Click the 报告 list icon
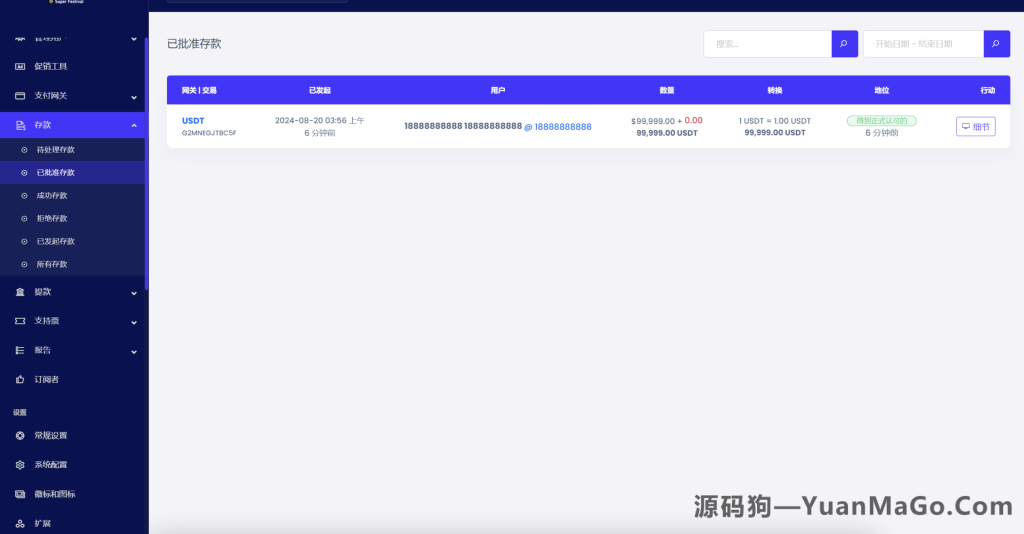Image resolution: width=1024 pixels, height=534 pixels. [20, 351]
